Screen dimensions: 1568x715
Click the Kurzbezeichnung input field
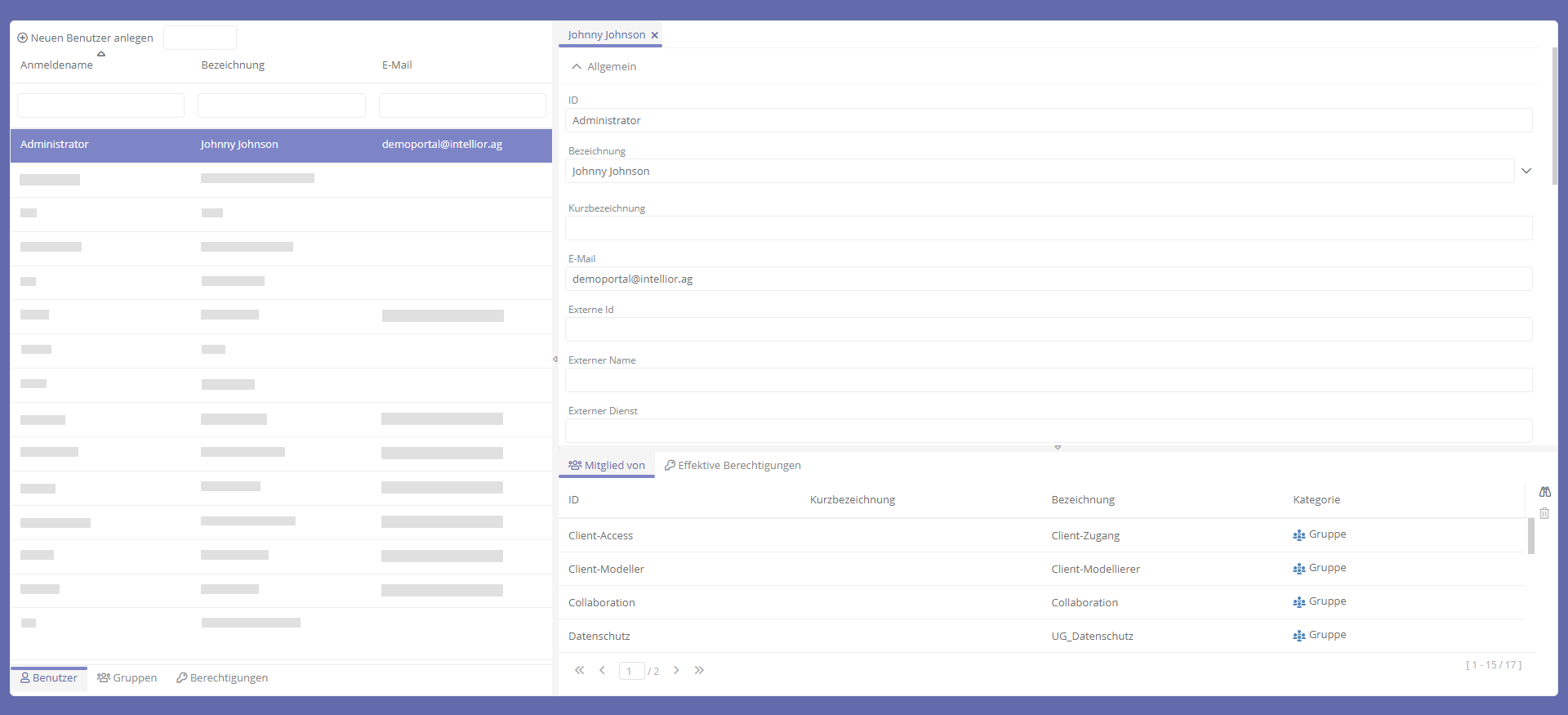click(x=1049, y=228)
